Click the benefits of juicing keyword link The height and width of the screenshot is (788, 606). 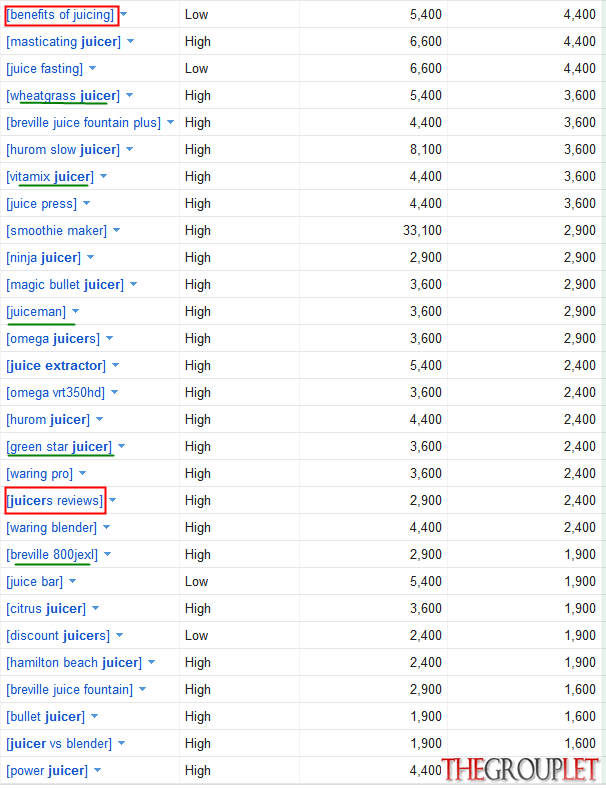click(x=60, y=15)
